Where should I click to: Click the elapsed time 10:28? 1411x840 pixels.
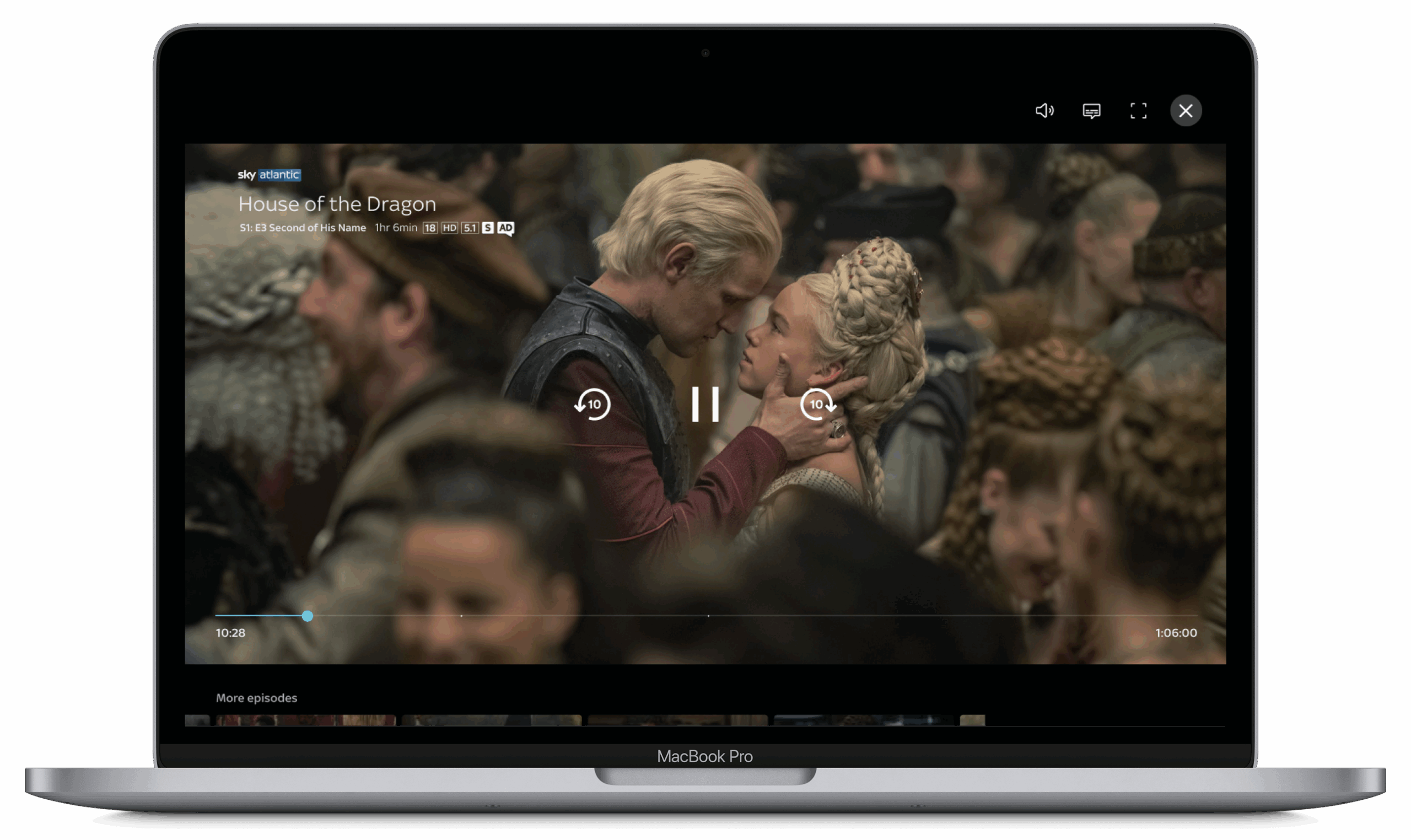click(x=230, y=633)
